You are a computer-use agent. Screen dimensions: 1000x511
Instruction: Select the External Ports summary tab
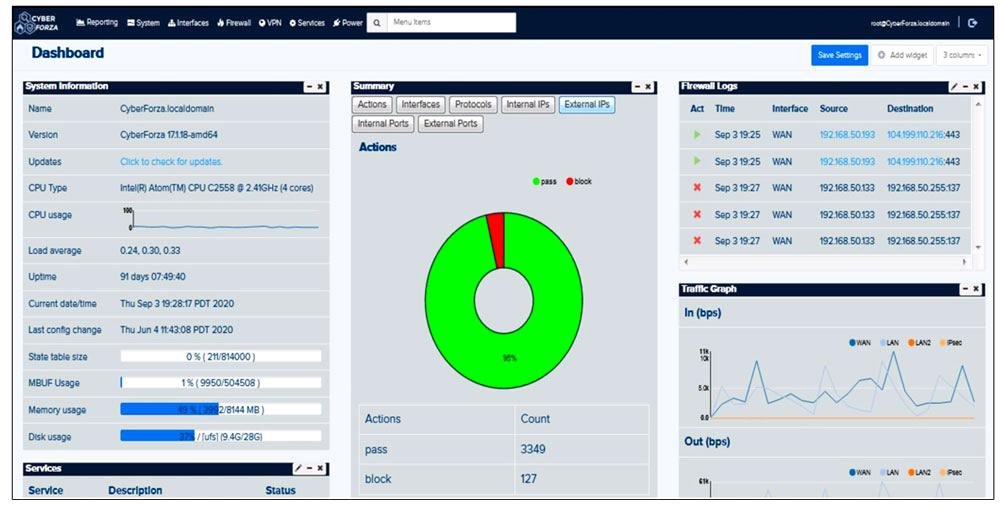[450, 124]
